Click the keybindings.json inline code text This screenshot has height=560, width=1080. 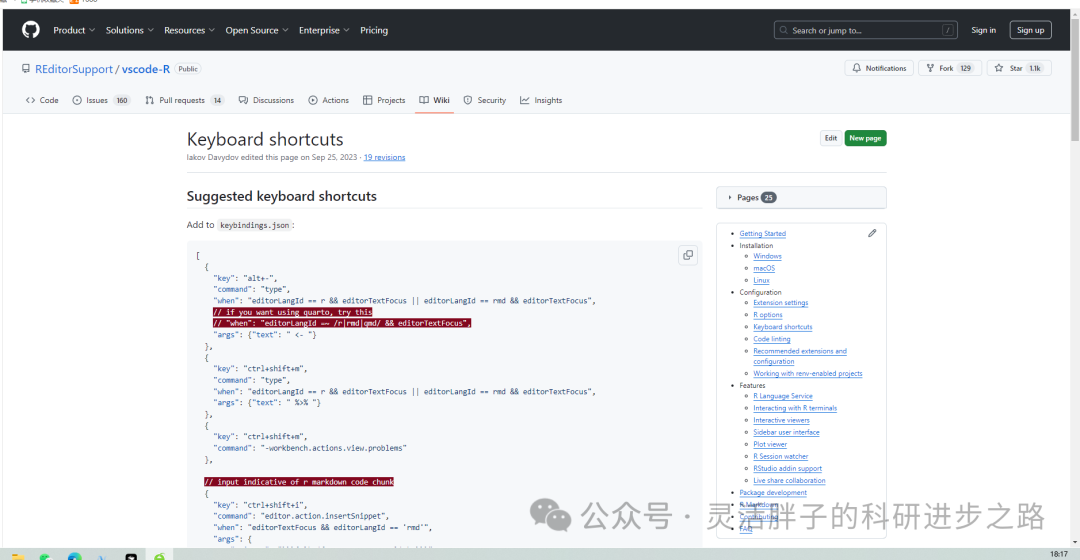pos(254,225)
